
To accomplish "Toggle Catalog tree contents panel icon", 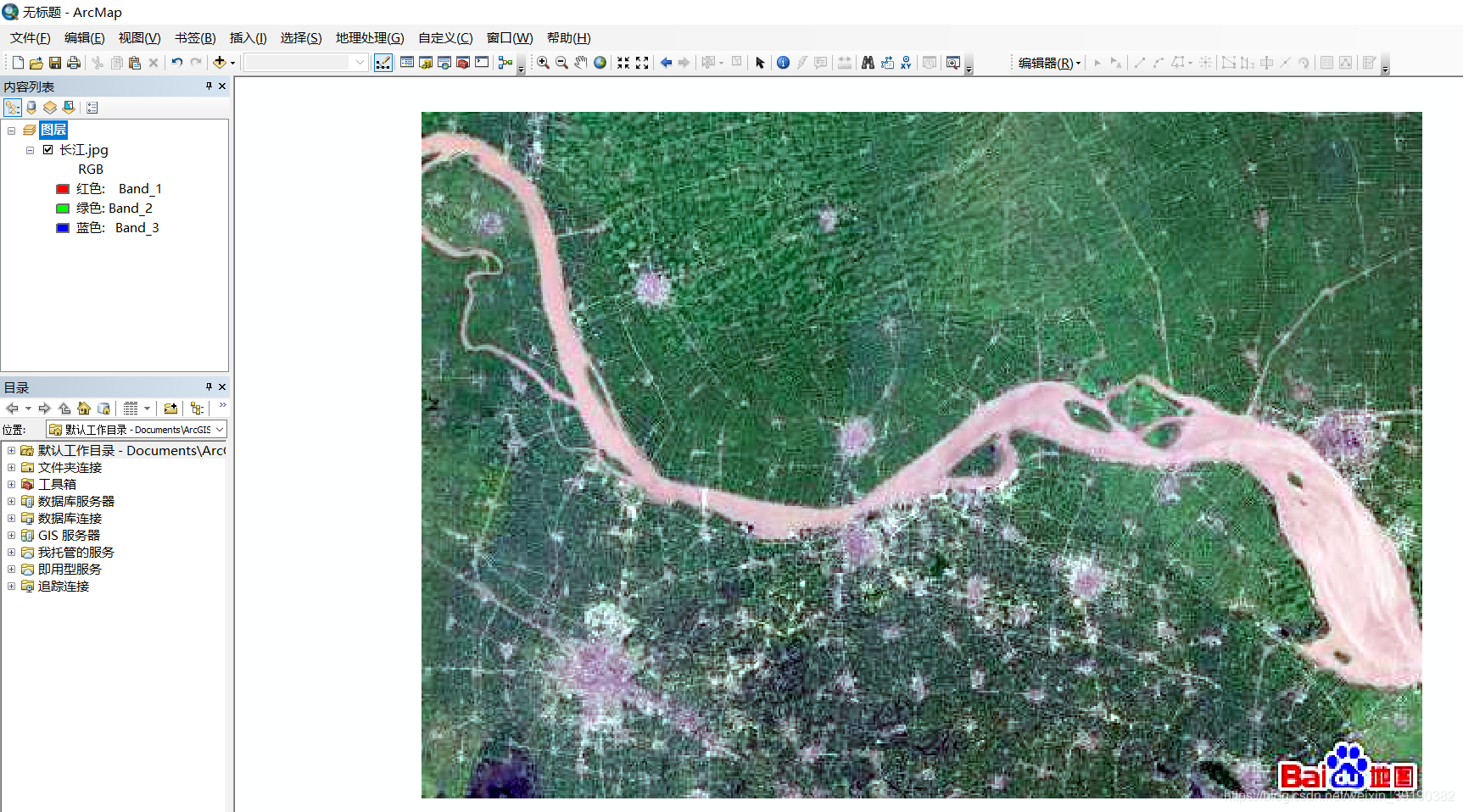I will (197, 409).
